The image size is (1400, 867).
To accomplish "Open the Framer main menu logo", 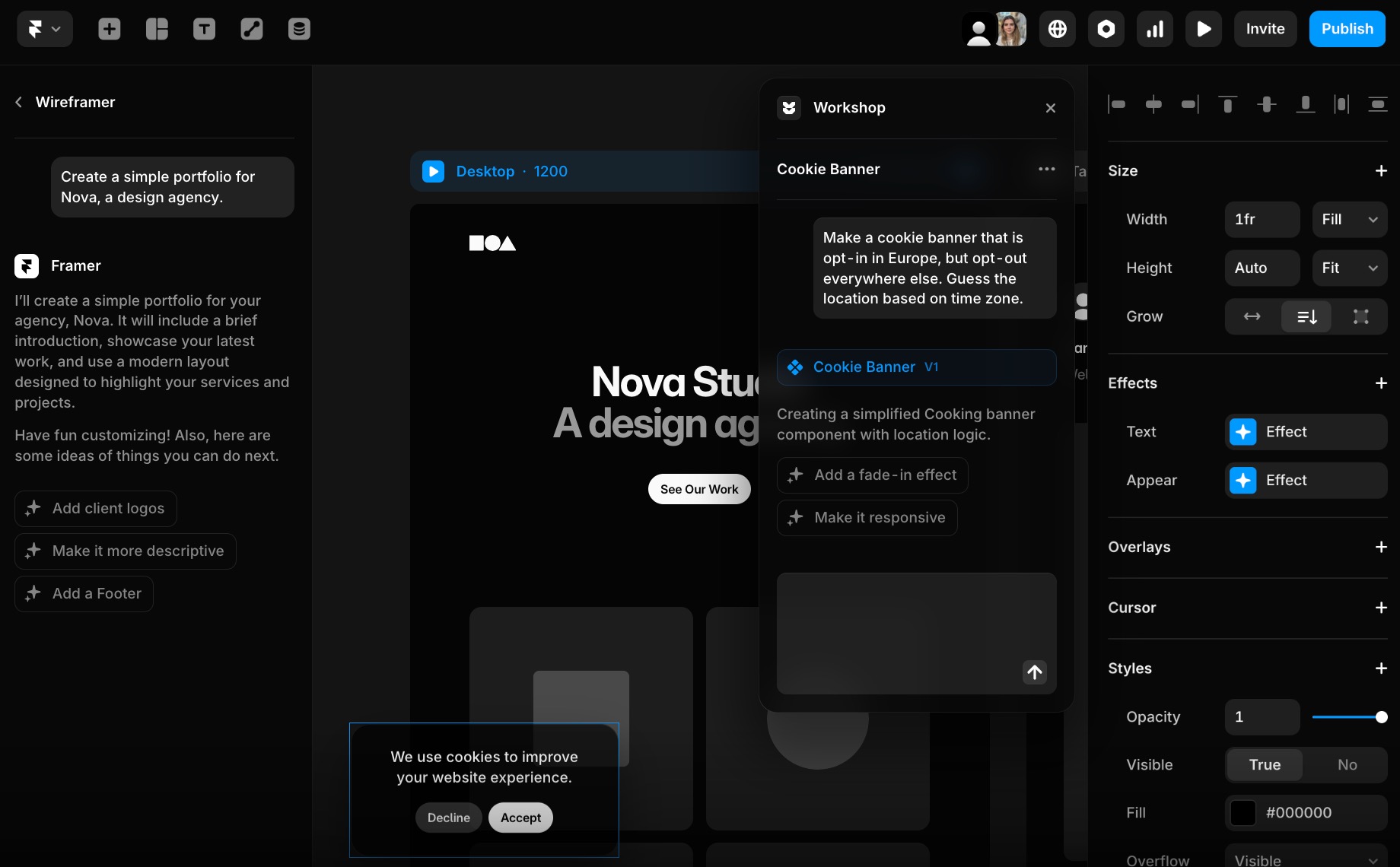I will click(x=45, y=29).
